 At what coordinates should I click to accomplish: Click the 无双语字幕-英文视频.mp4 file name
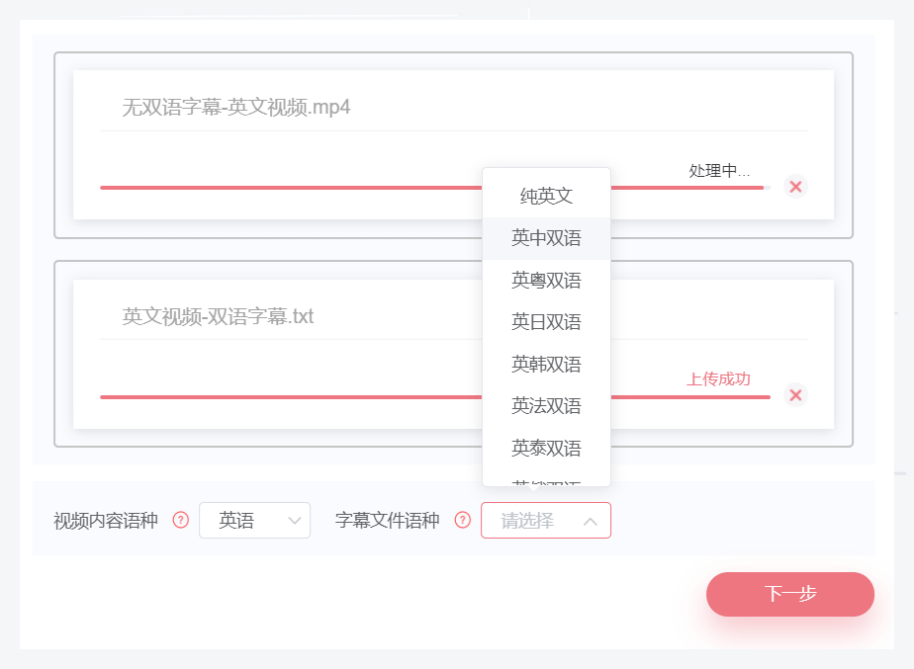tap(236, 107)
